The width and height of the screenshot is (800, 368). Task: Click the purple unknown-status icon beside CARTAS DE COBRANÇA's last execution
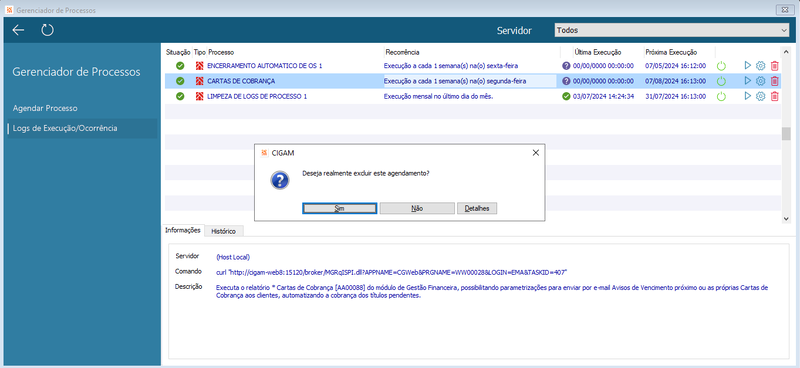click(x=566, y=81)
